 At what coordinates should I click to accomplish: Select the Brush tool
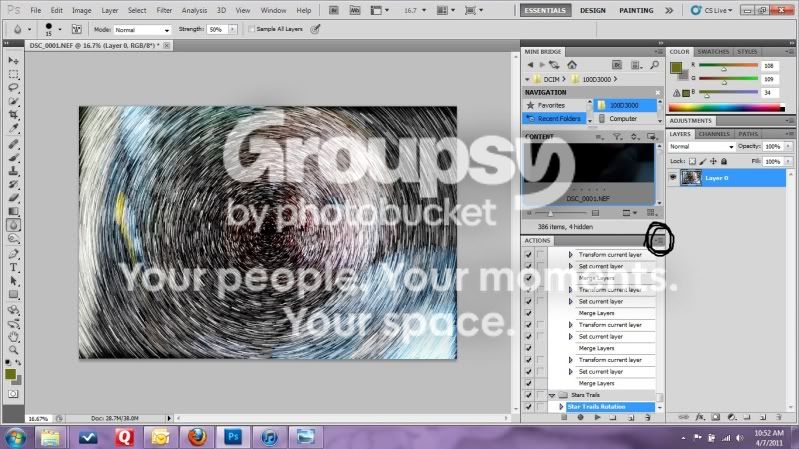coord(13,157)
